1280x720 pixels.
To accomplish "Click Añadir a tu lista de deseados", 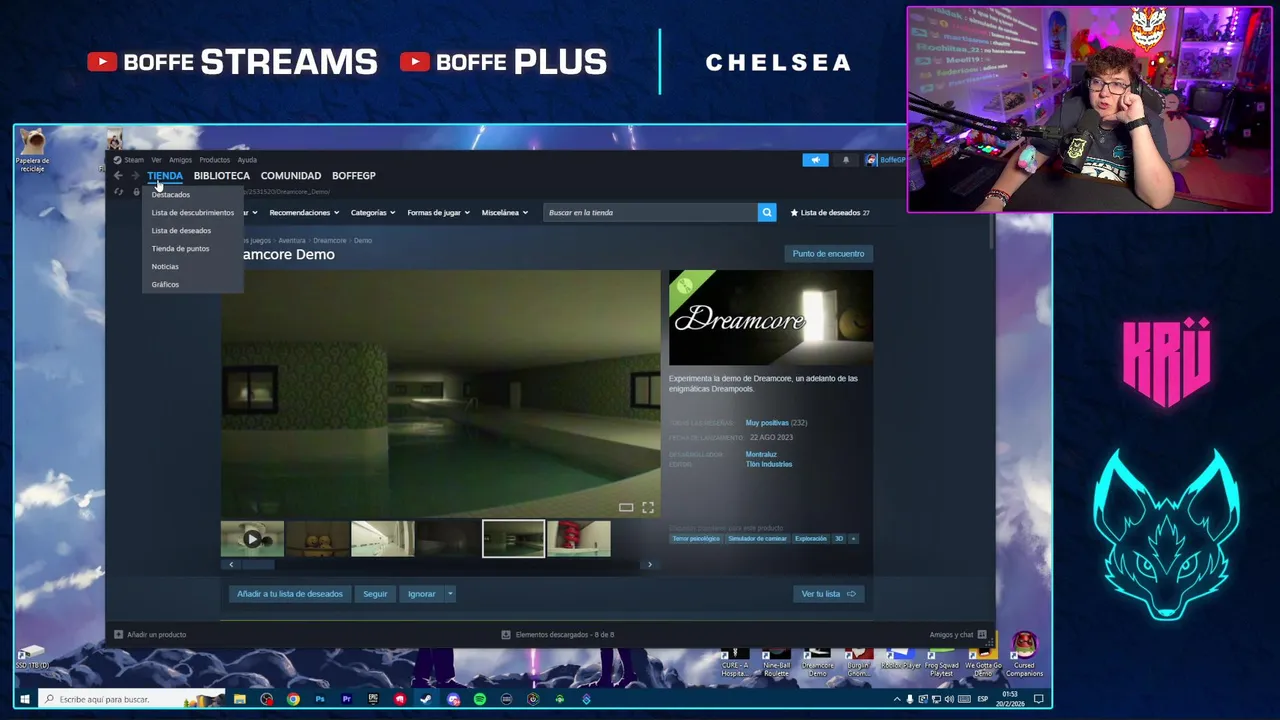I will [x=290, y=594].
